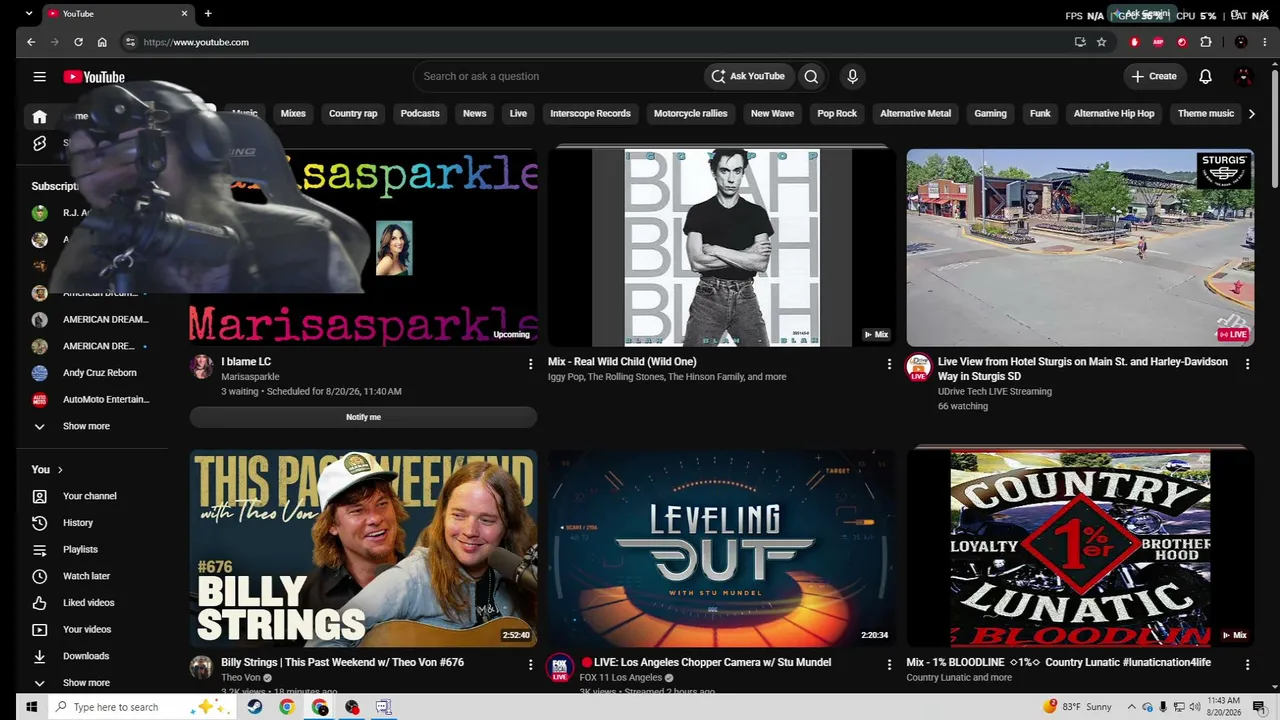Open the AdBlock Plus (ABP) extension
Viewport: 1280px width, 720px height.
coord(1158,42)
